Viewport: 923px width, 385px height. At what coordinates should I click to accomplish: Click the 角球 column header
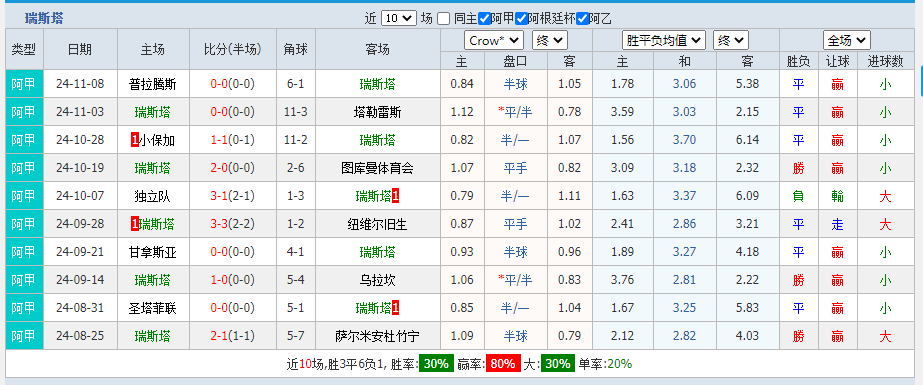(296, 49)
